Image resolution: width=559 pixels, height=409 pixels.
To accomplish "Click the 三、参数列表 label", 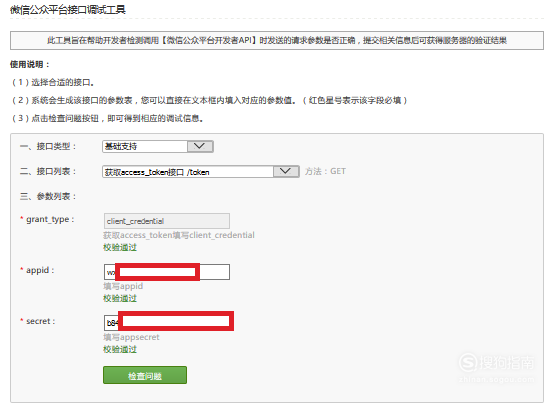I will pos(48,196).
